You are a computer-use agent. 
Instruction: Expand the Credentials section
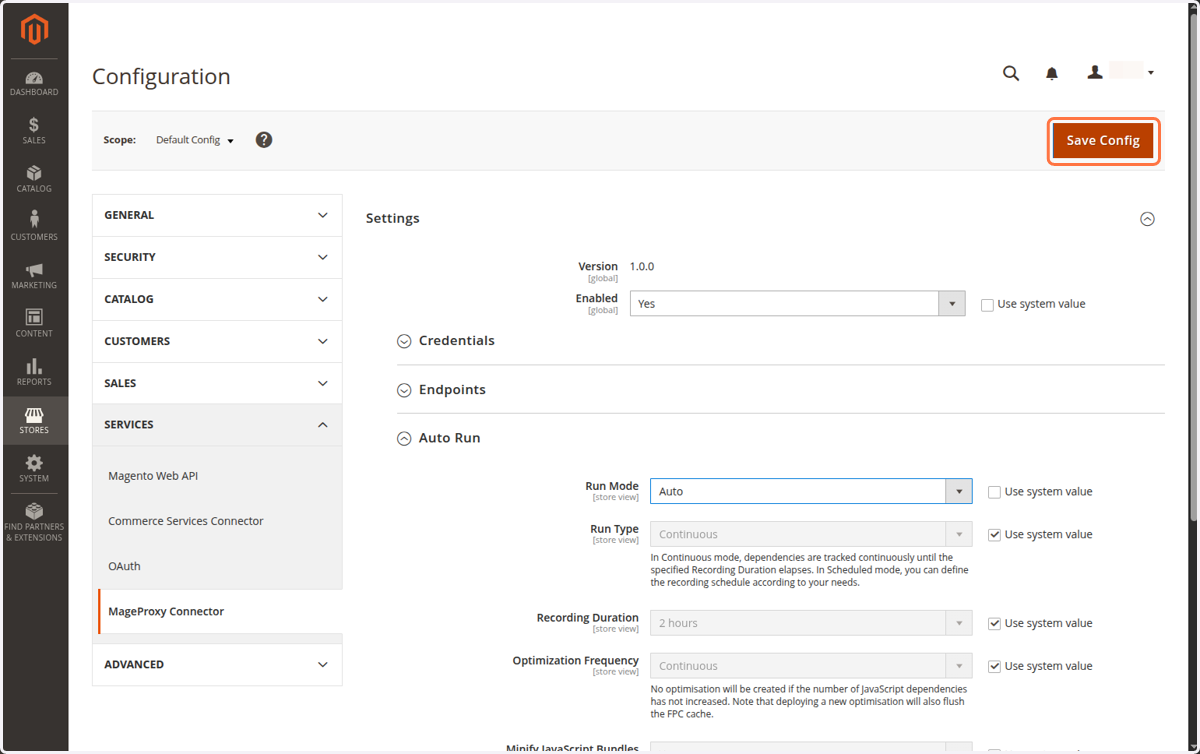coord(446,341)
